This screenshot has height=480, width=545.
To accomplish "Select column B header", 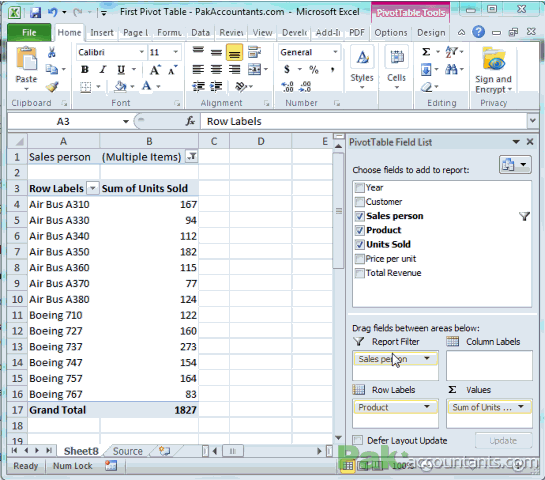I will (149, 141).
